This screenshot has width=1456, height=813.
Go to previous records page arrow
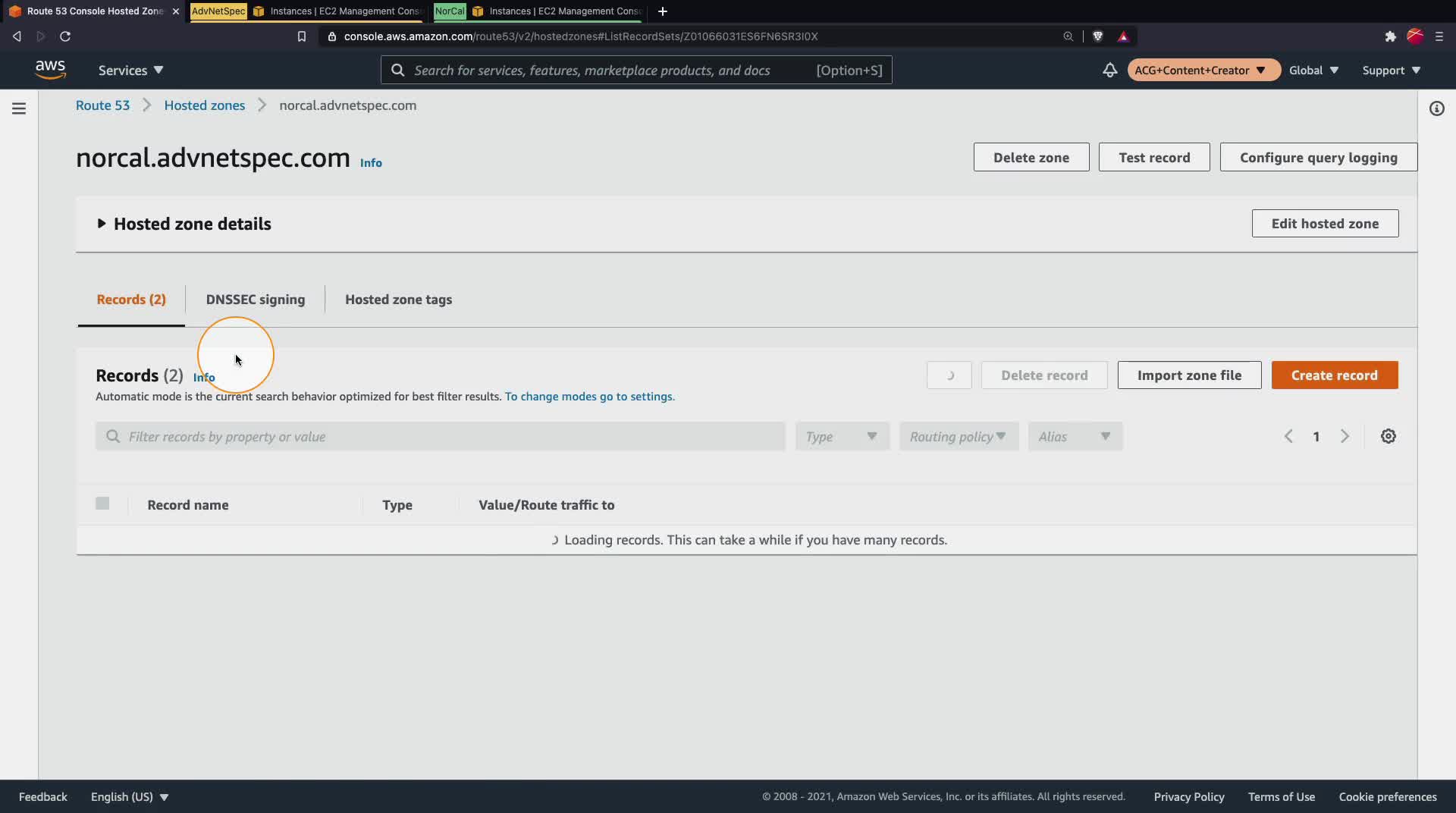[1288, 436]
